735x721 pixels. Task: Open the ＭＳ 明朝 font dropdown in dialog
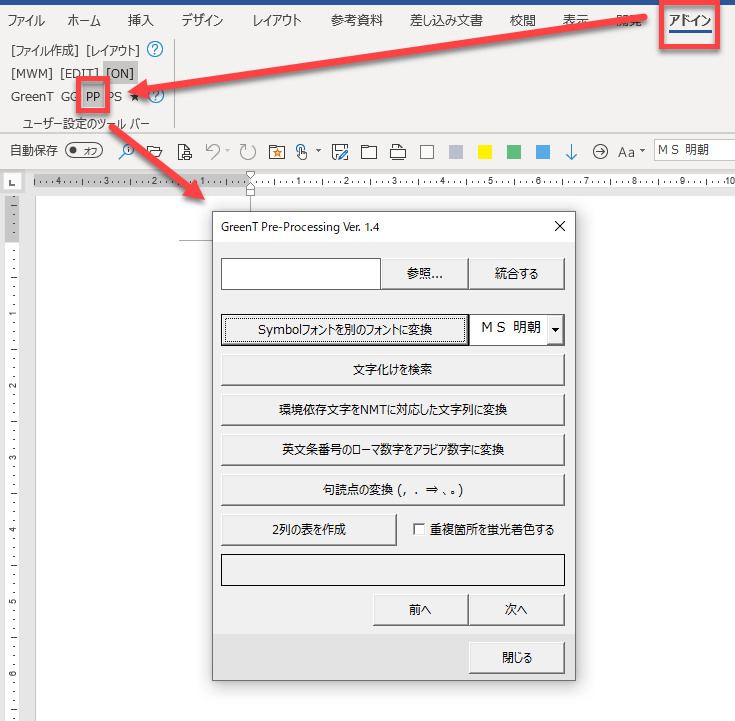(556, 329)
